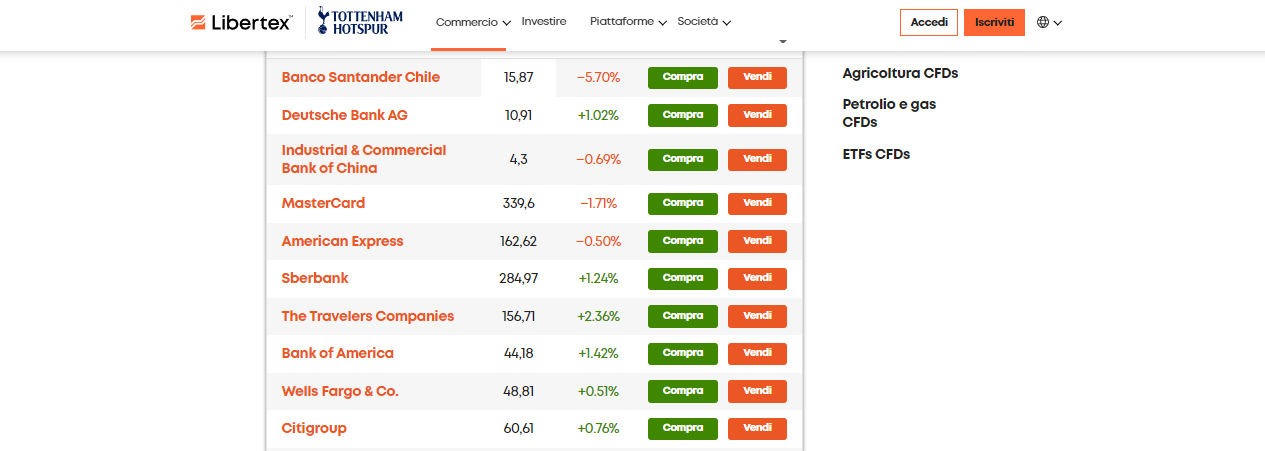Open The Travelers Companies link
This screenshot has width=1265, height=451.
click(368, 316)
